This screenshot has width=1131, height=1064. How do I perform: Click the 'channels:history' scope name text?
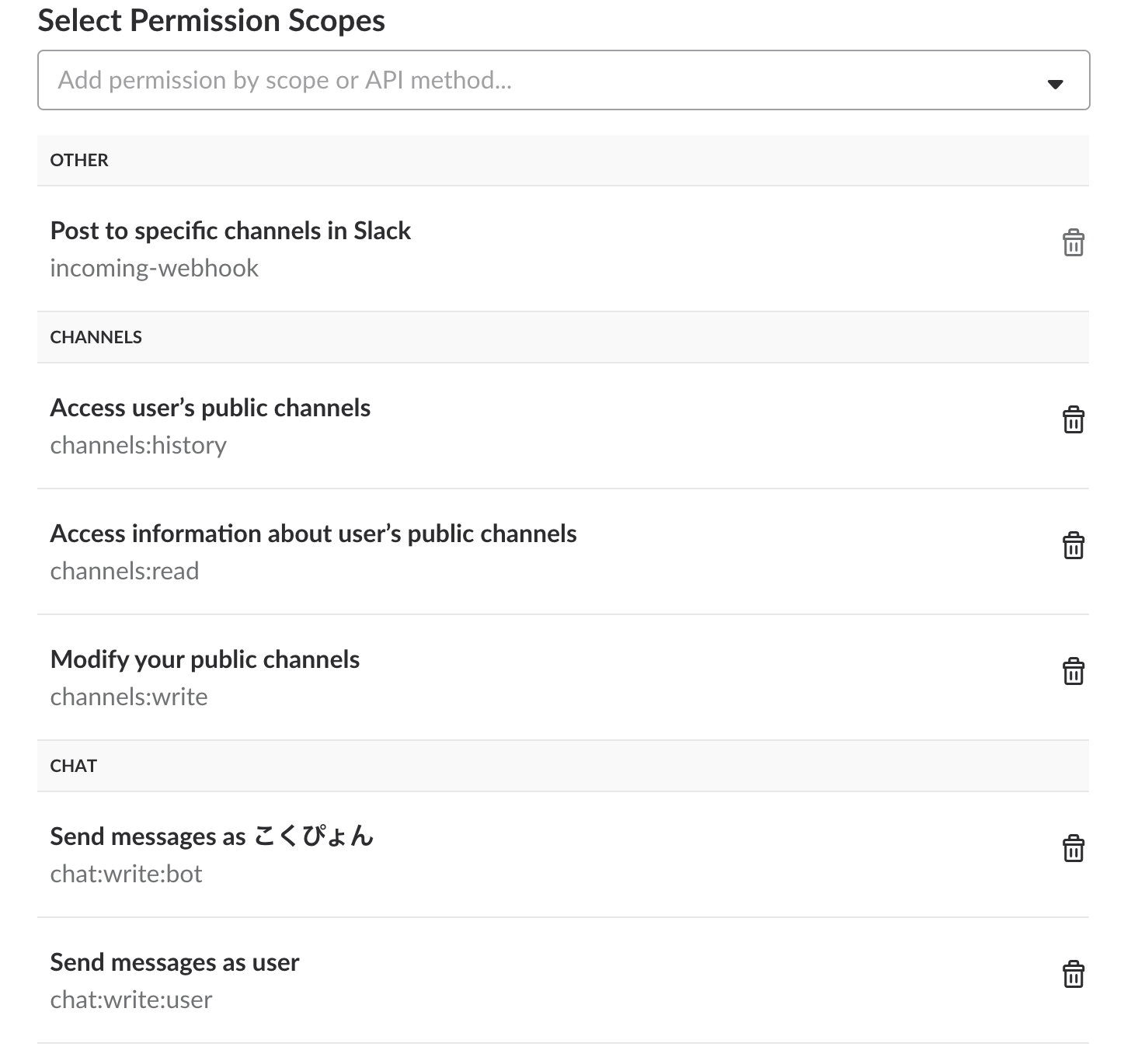coord(138,445)
